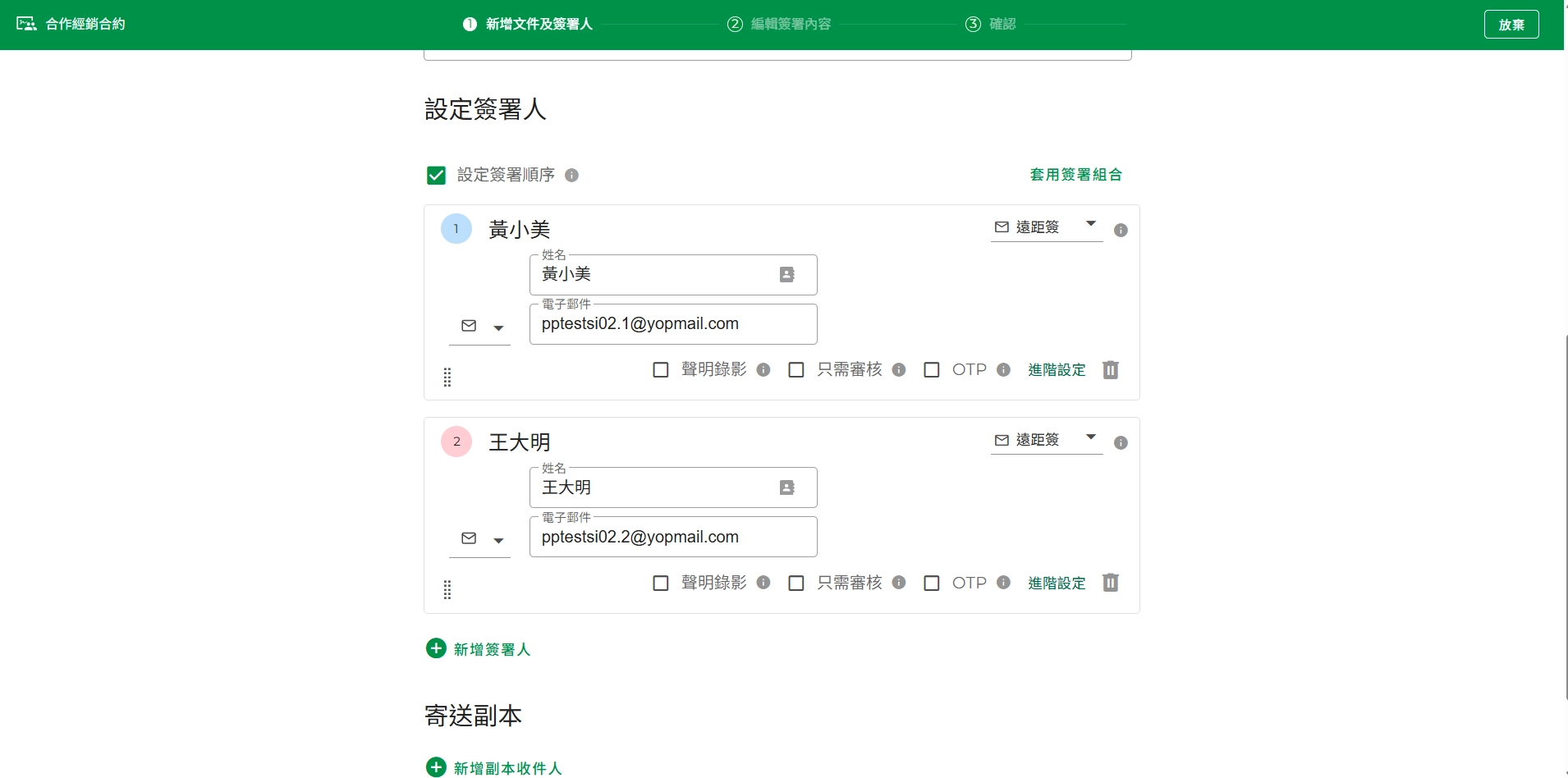Go to step 1 新增文件及簽署人
Image resolution: width=1568 pixels, height=778 pixels.
pos(528,24)
